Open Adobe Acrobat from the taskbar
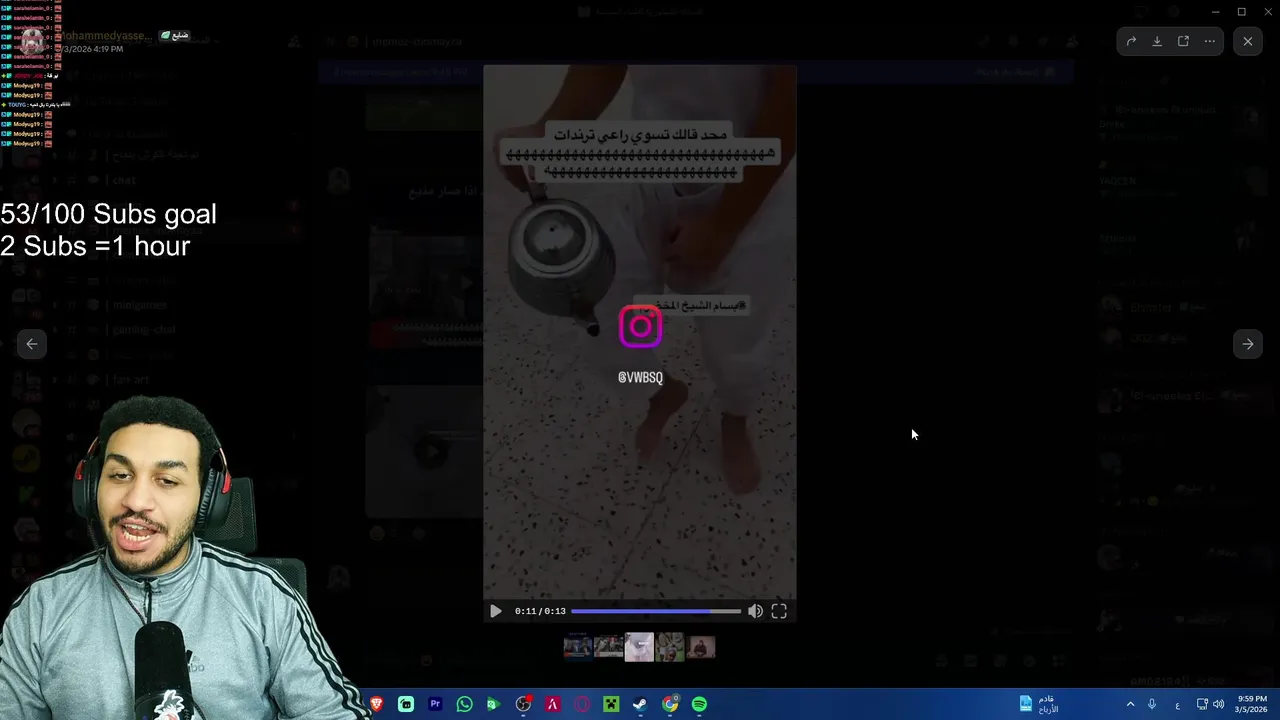The image size is (1280, 720). click(552, 704)
